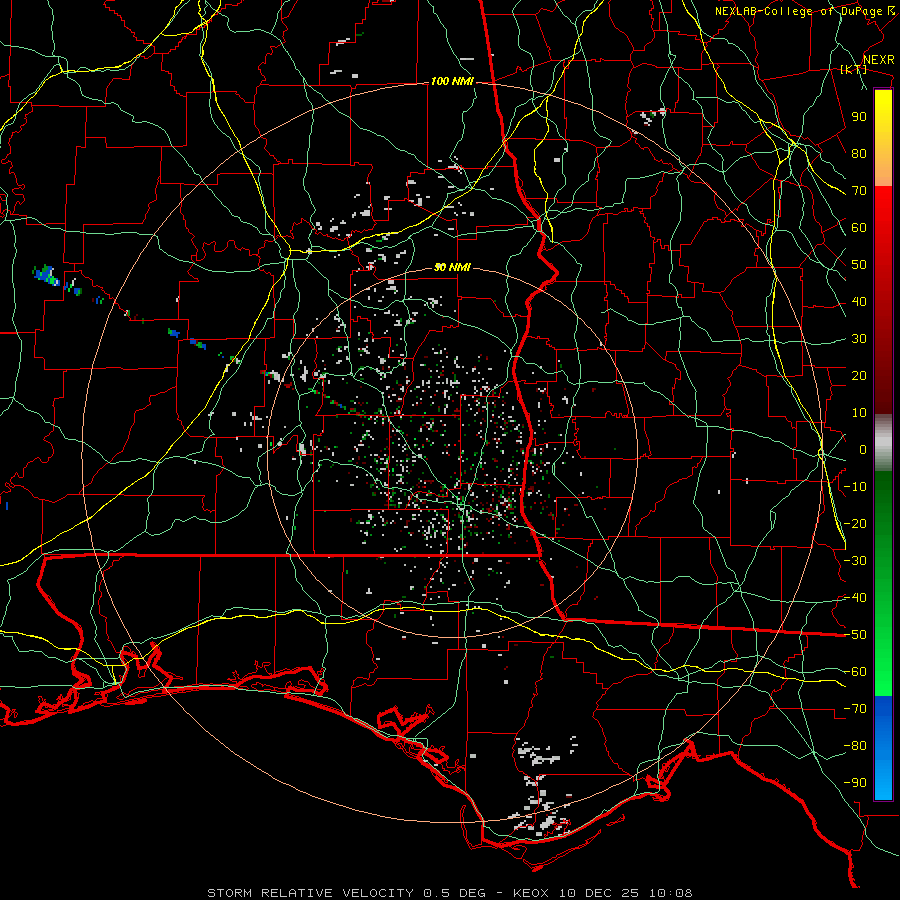Click the NEXR label above the color scale
Screen dimensions: 900x900
pyautogui.click(x=879, y=60)
